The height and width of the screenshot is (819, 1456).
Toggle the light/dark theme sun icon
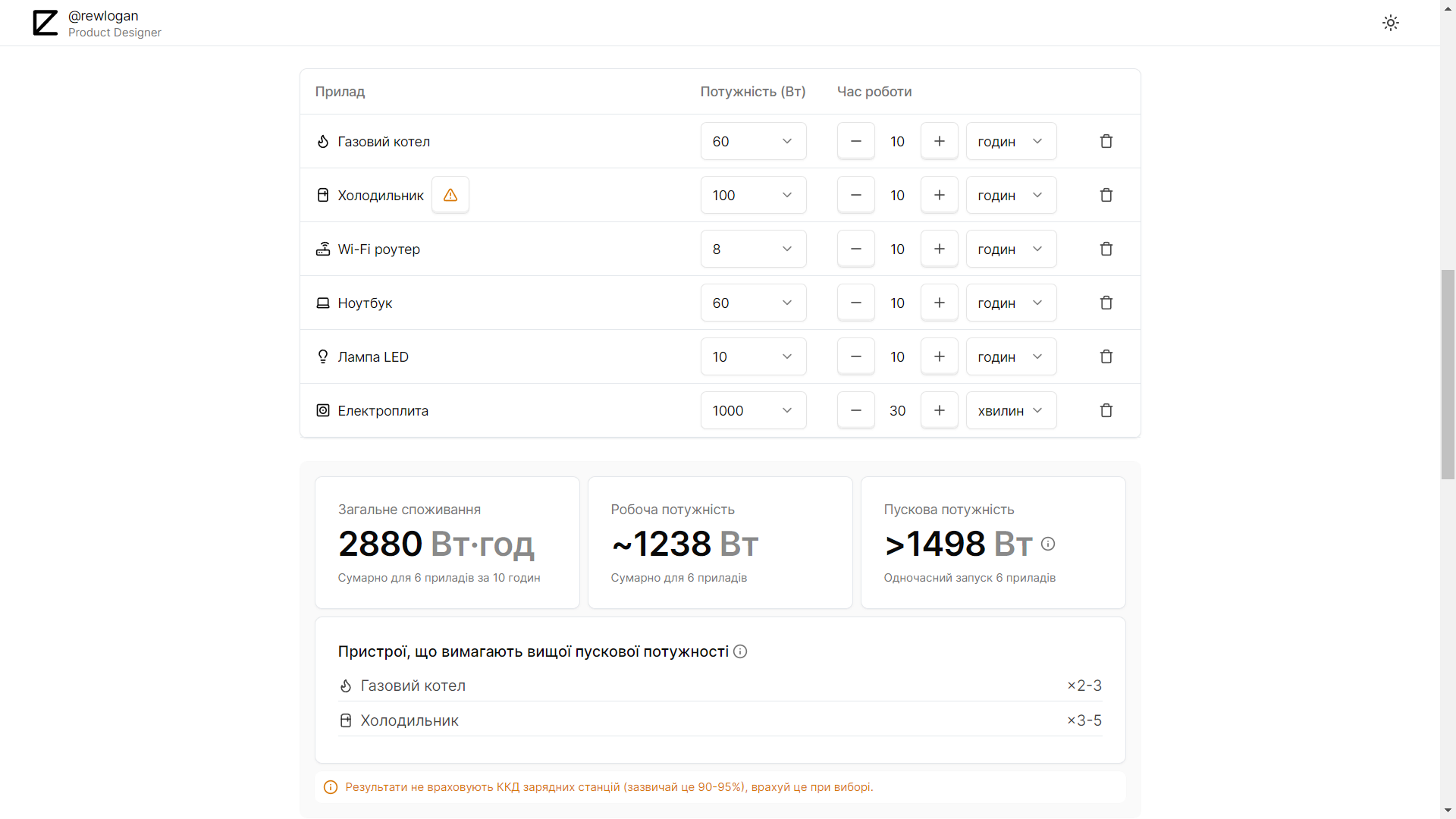1390,23
